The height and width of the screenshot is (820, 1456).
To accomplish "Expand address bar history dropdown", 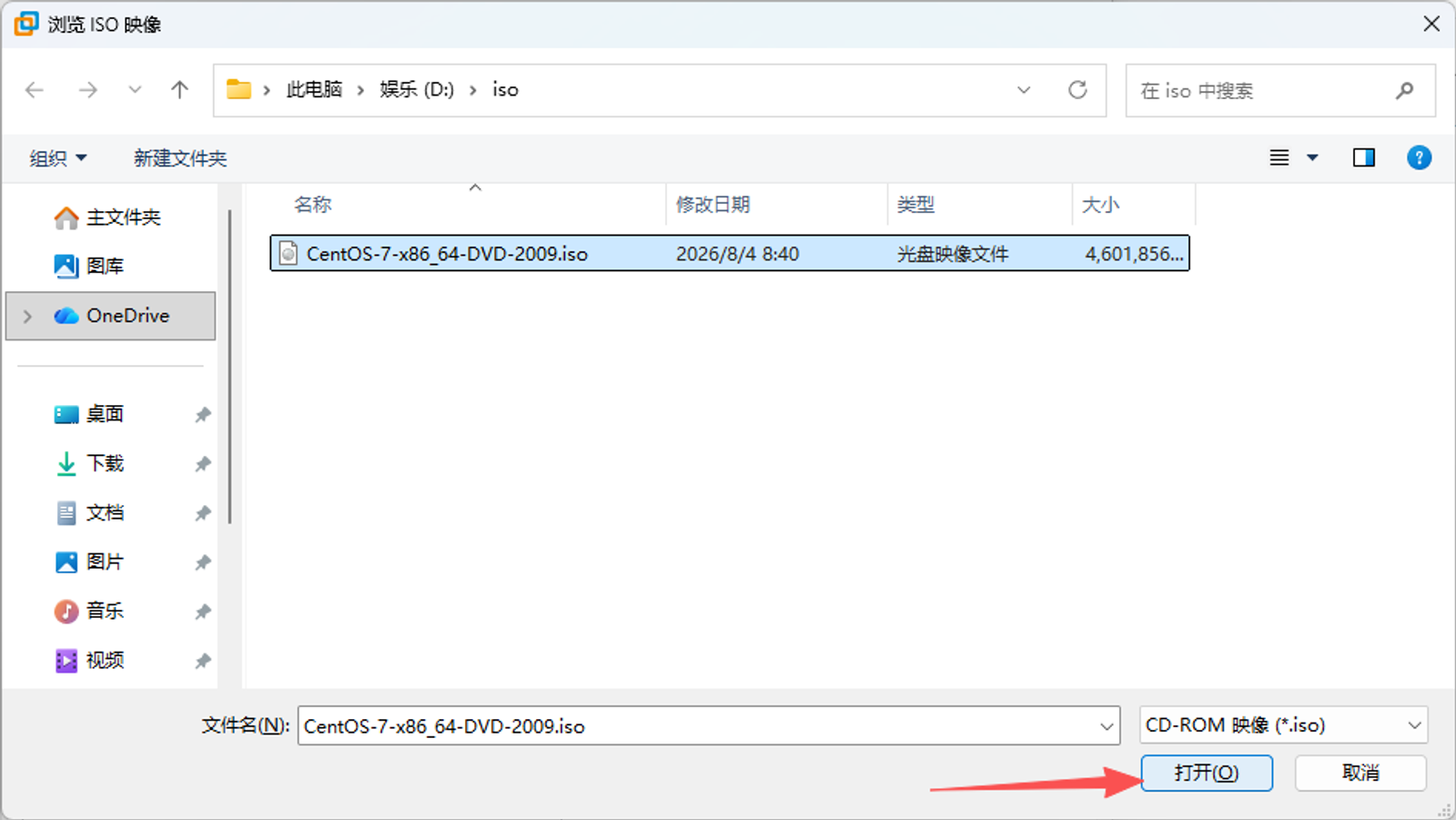I will 1024,90.
